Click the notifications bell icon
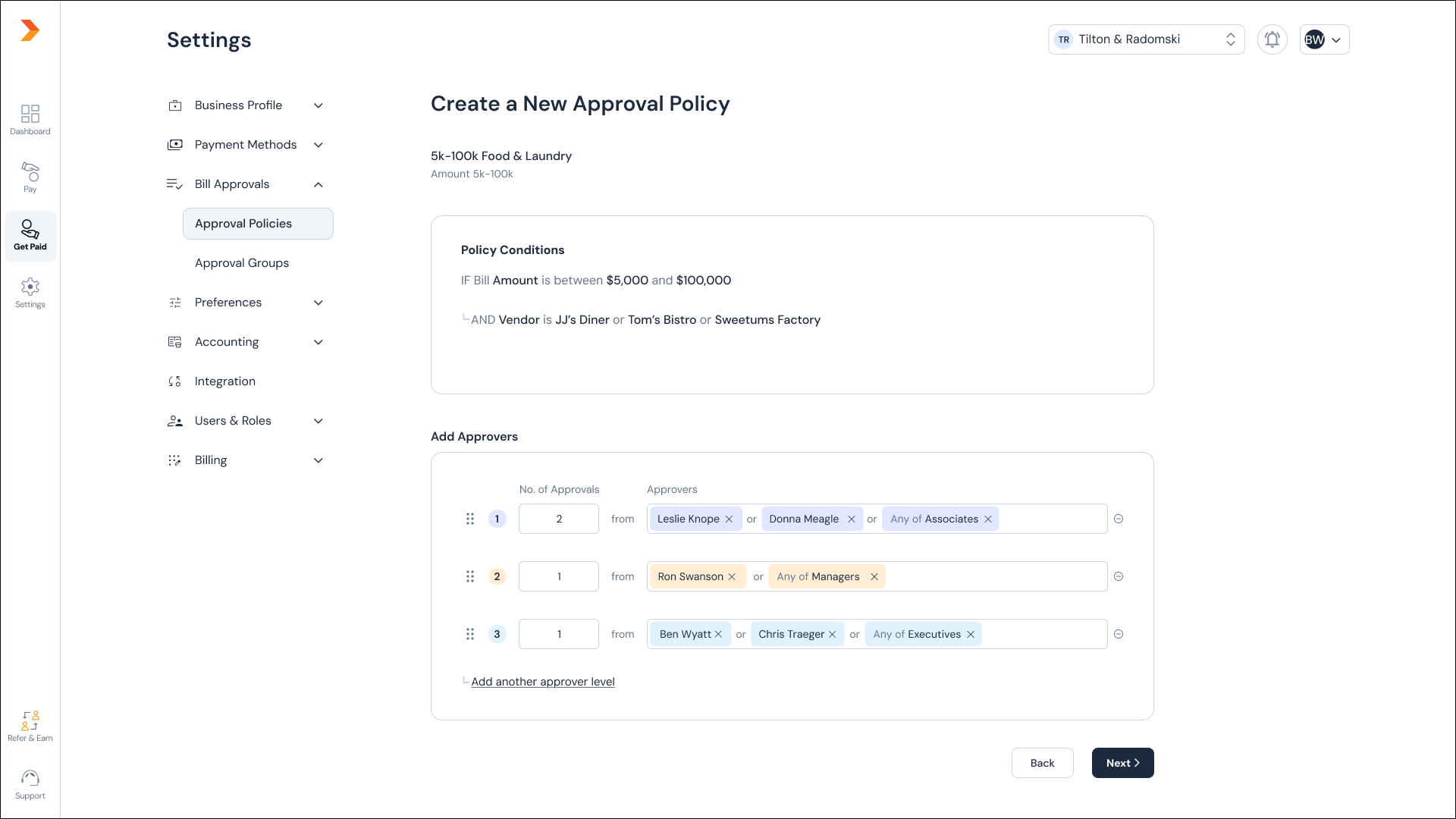1456x819 pixels. pos(1272,39)
